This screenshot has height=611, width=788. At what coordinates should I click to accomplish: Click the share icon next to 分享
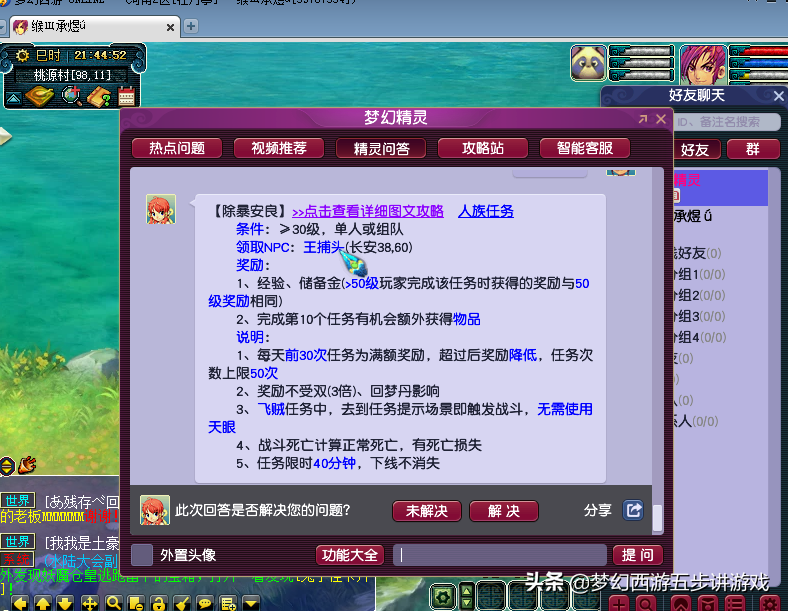click(x=633, y=510)
